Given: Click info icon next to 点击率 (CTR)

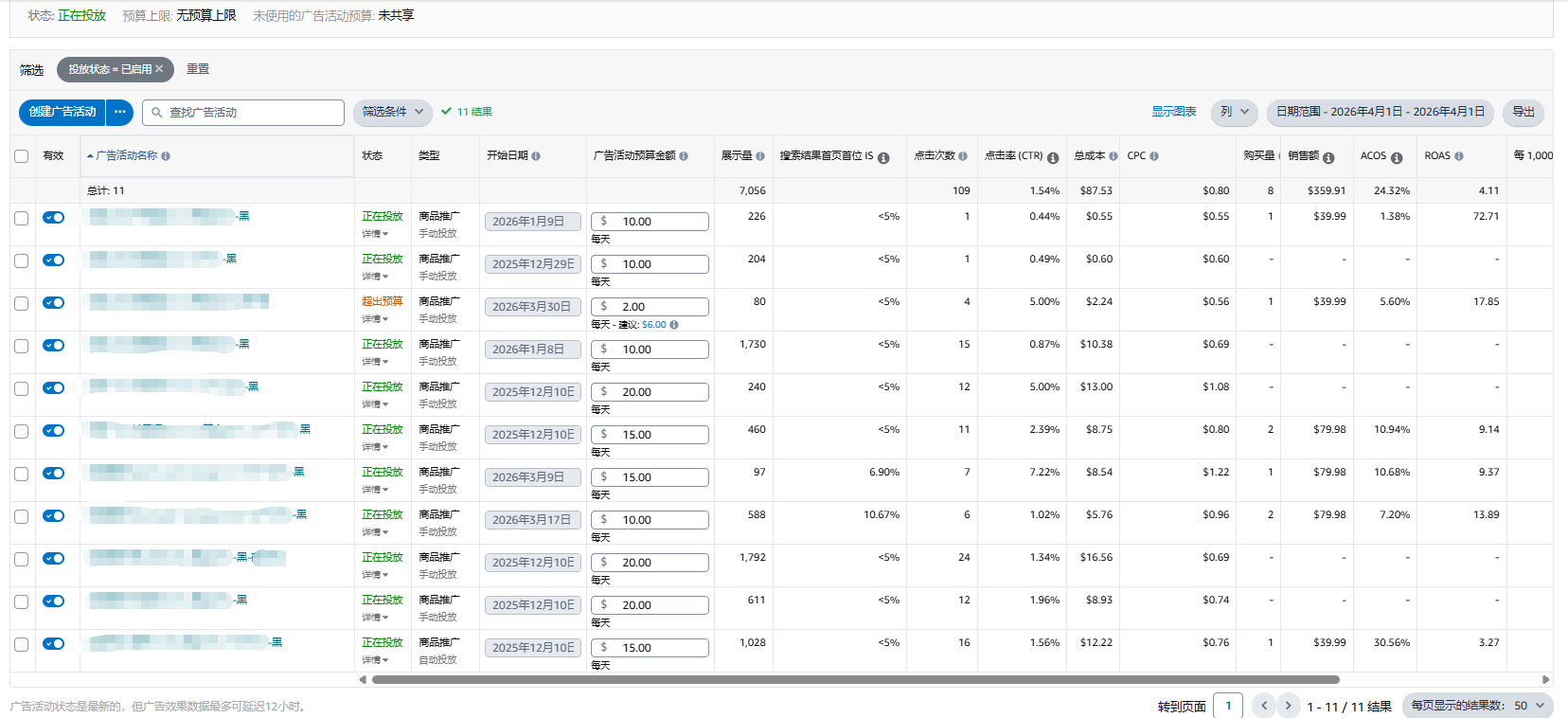Looking at the screenshot, I should click(1052, 157).
